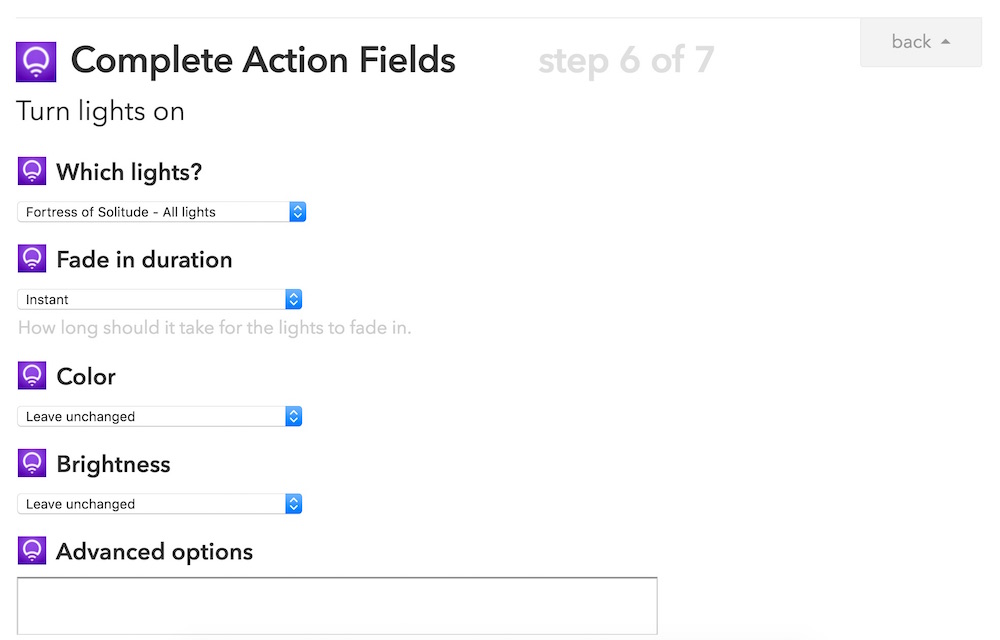Click the LIFX icon beside Brightness
Screen dimensions: 1000x640
[x=32, y=464]
